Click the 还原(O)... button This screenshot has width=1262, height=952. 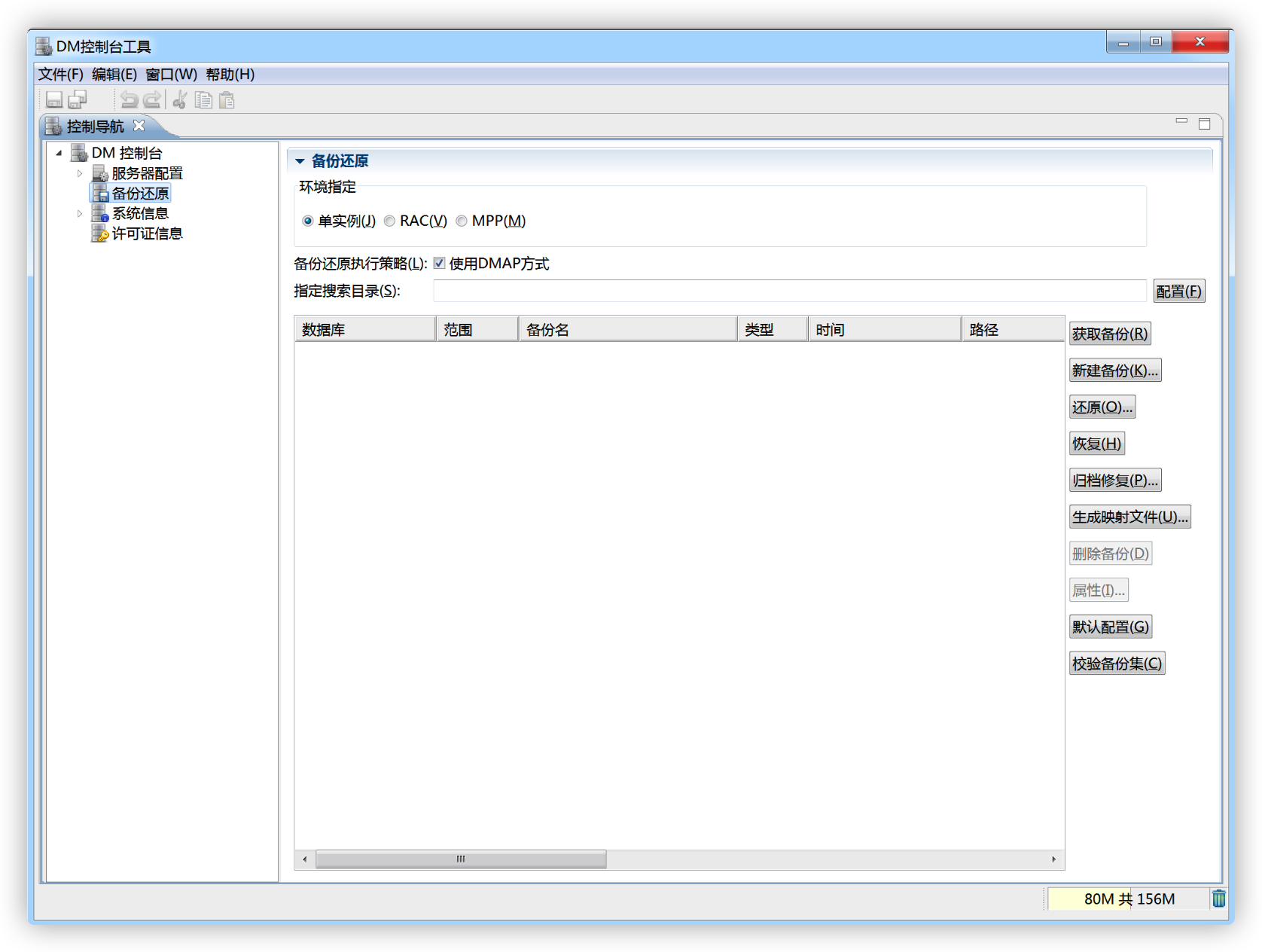coord(1102,407)
